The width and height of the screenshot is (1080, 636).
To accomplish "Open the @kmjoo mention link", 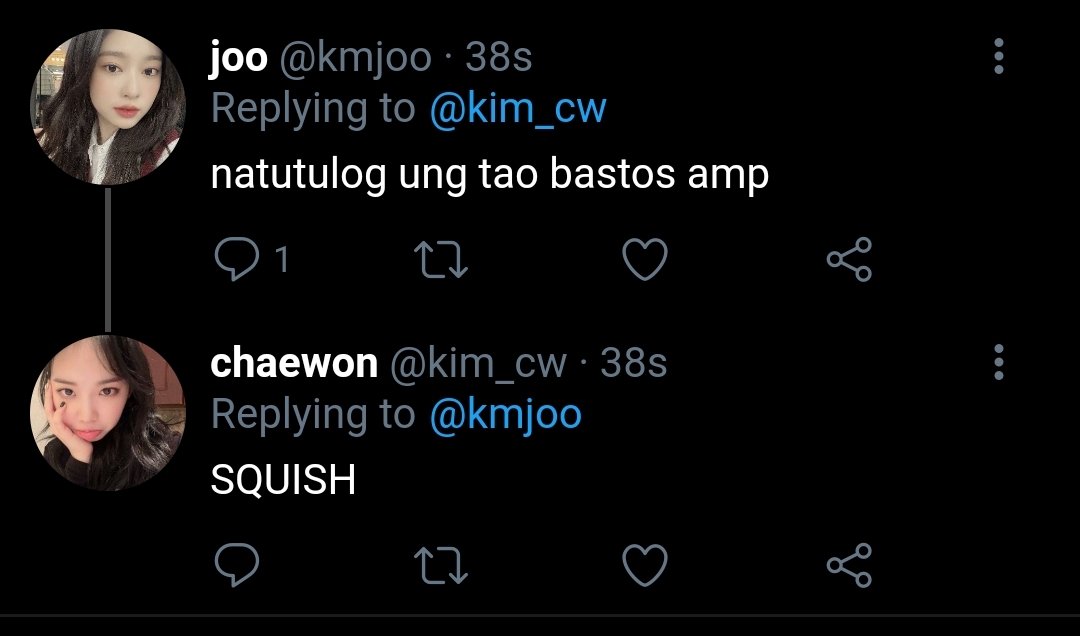I will 506,415.
